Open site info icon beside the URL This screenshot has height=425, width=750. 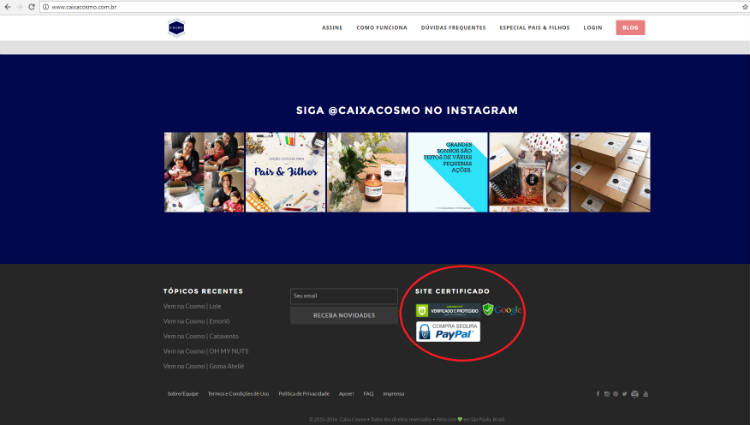[x=46, y=7]
